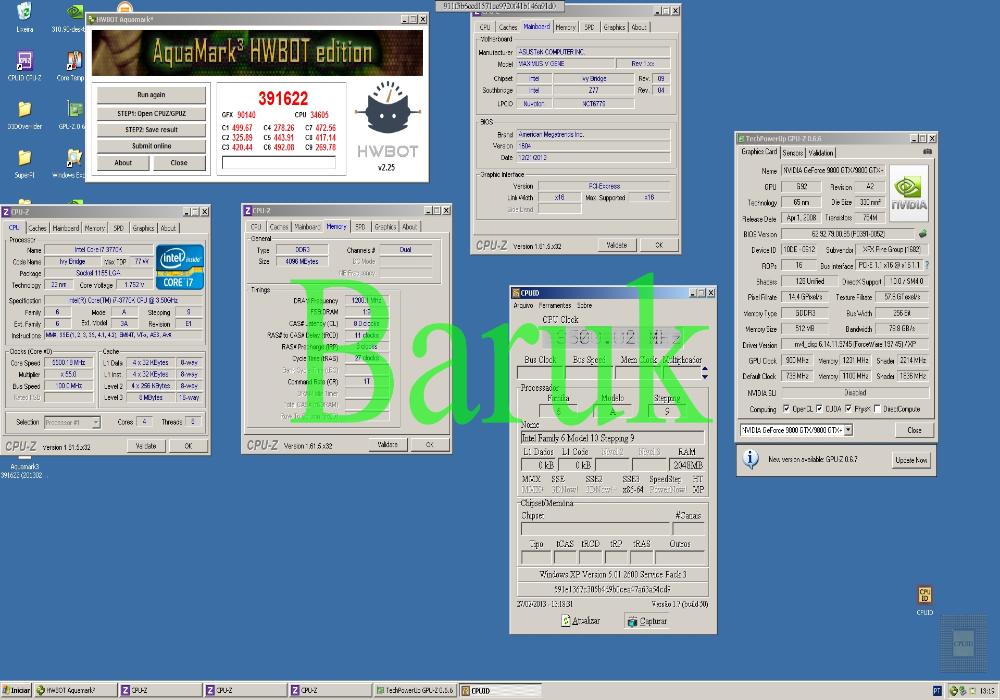The image size is (1000, 700).
Task: Click Validate in CPU-Z mainboard window
Action: click(616, 245)
